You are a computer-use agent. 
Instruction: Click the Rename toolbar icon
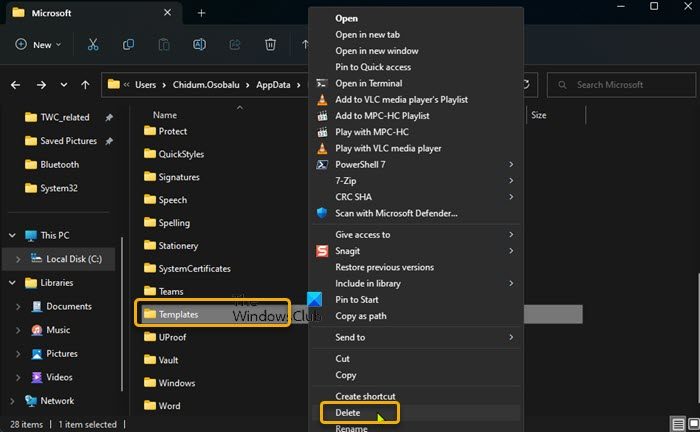199,45
